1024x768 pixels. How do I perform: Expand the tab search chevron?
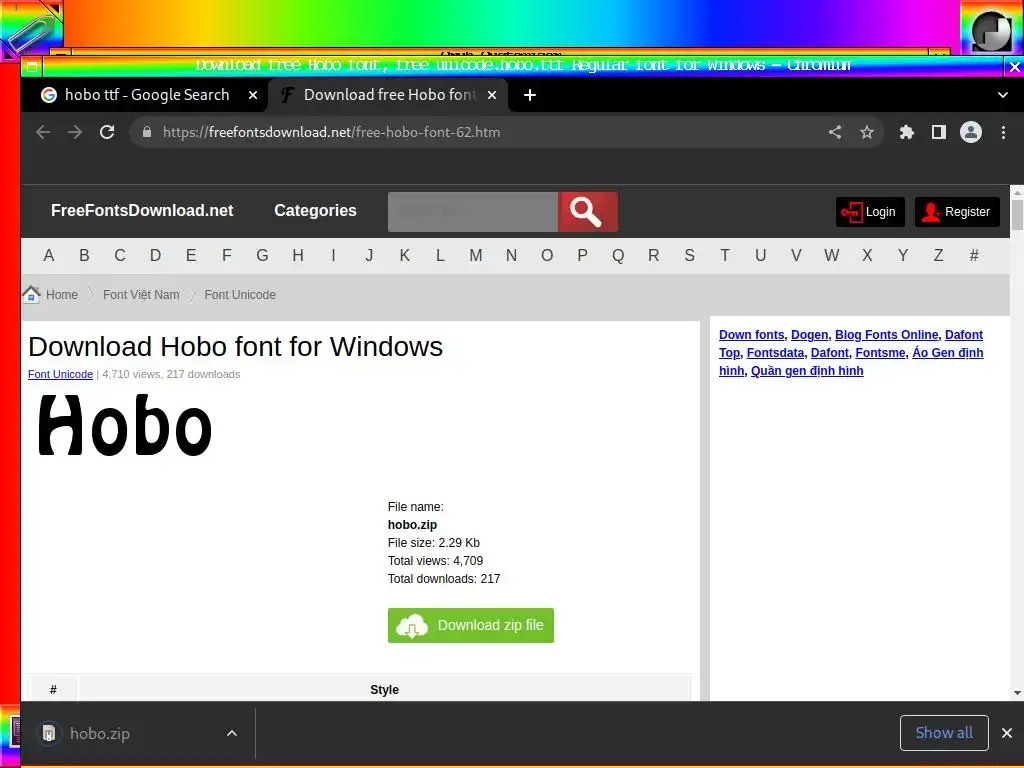pos(1002,95)
